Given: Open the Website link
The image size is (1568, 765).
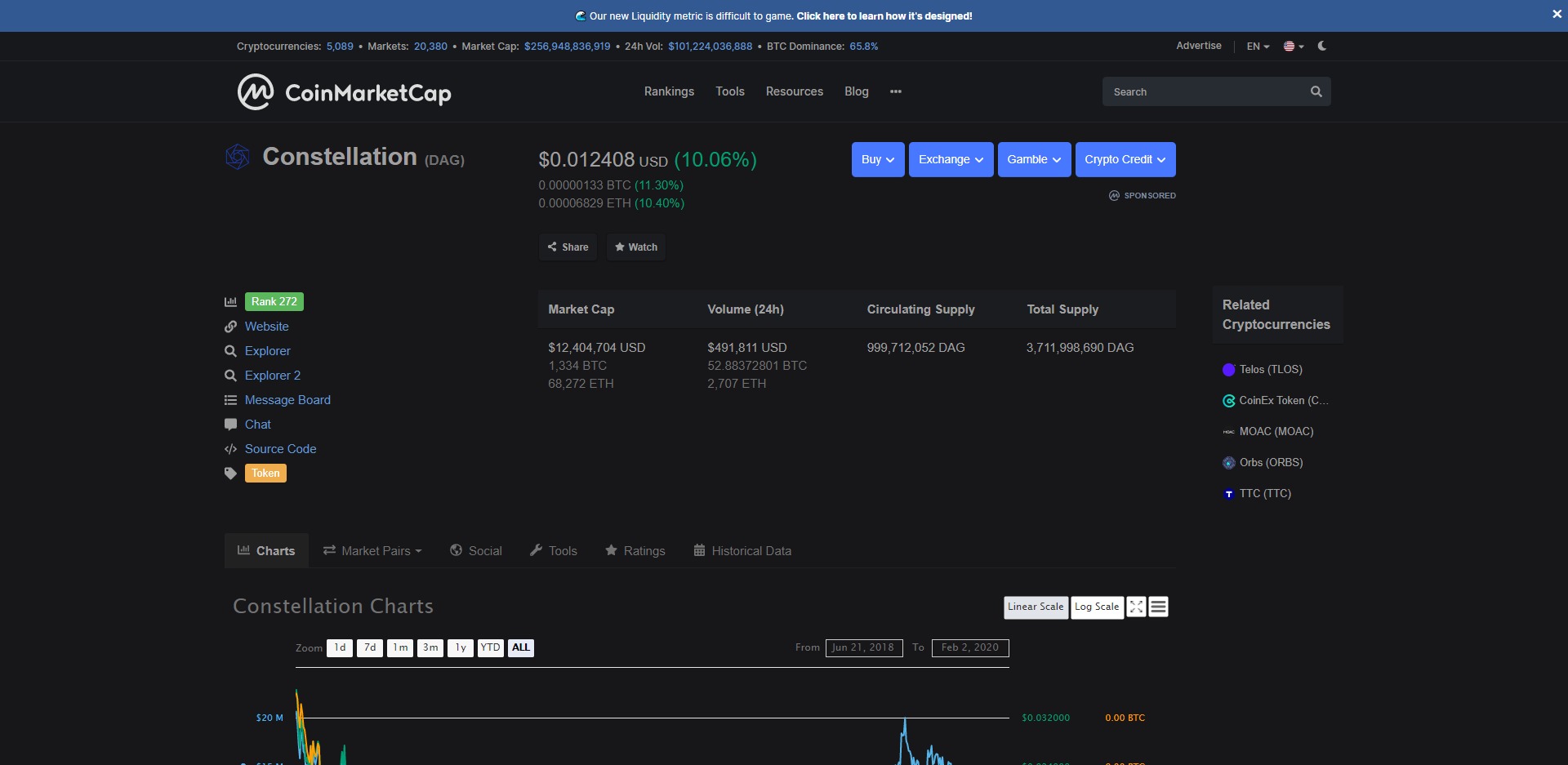Looking at the screenshot, I should click(267, 327).
